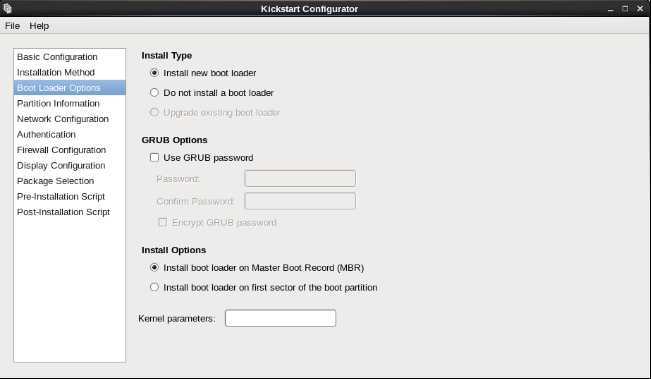Close the Kickstart Configurator window
The width and height of the screenshot is (651, 379).
tap(640, 8)
